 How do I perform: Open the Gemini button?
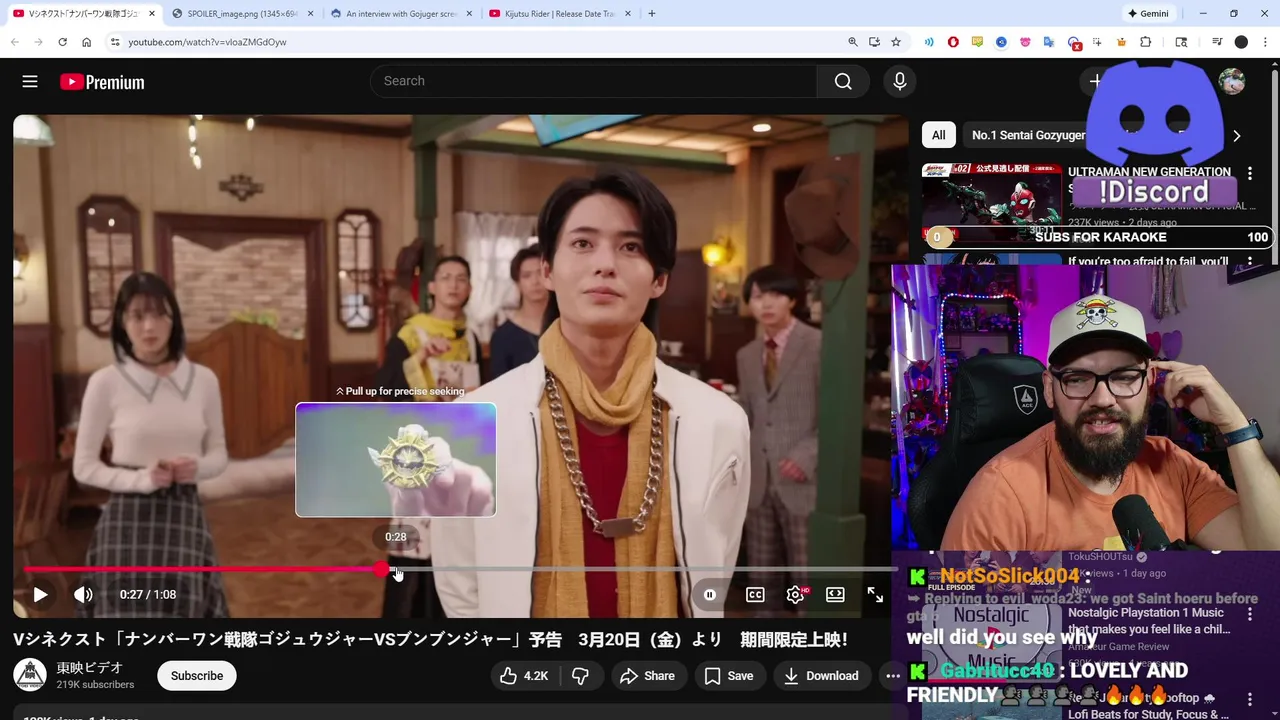[x=1148, y=14]
